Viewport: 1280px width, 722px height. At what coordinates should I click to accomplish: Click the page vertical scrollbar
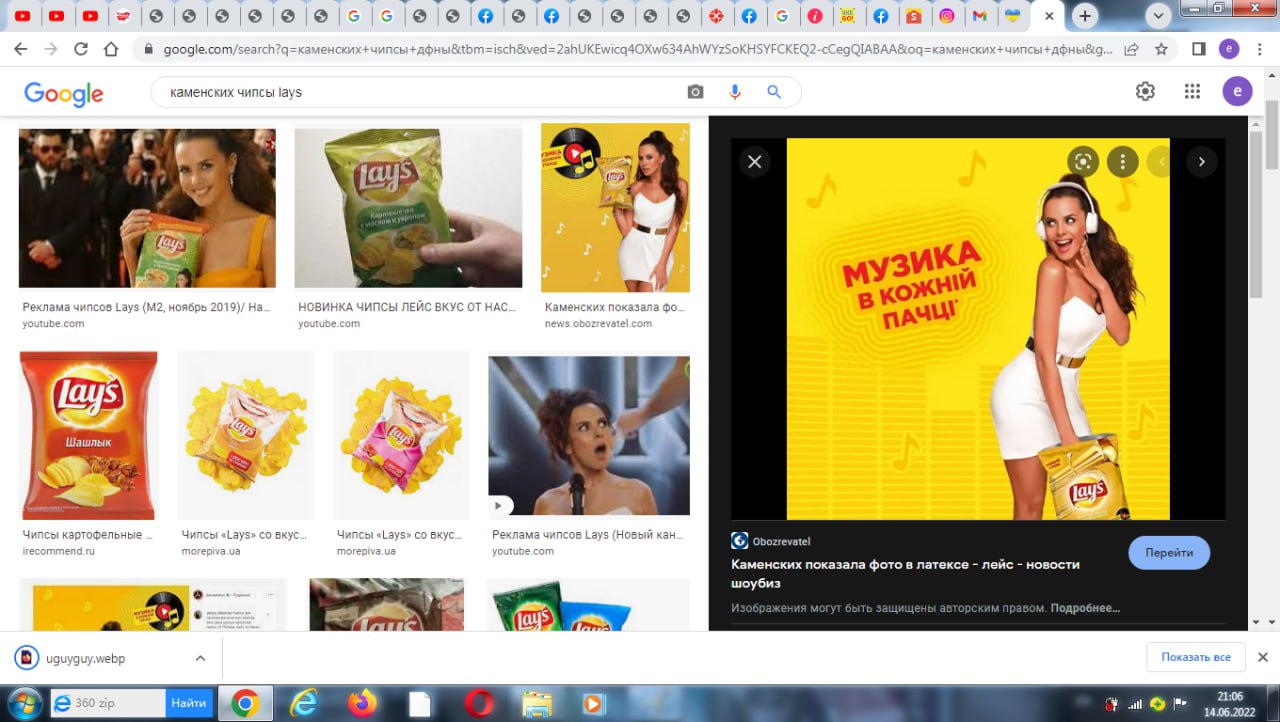pyautogui.click(x=1272, y=134)
